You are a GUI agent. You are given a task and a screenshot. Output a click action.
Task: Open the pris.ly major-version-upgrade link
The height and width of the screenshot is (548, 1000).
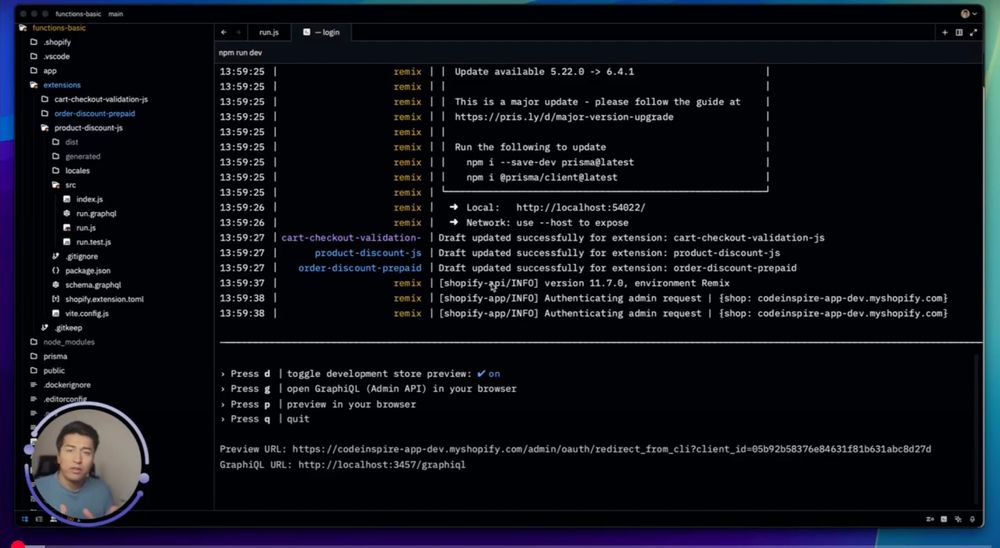coord(564,117)
